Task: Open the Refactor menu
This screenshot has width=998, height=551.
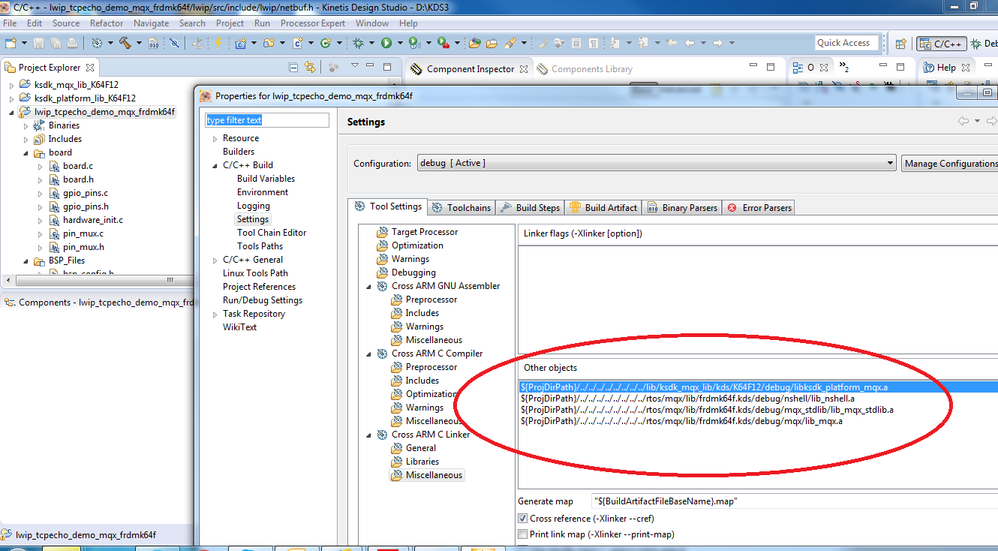Action: click(106, 23)
